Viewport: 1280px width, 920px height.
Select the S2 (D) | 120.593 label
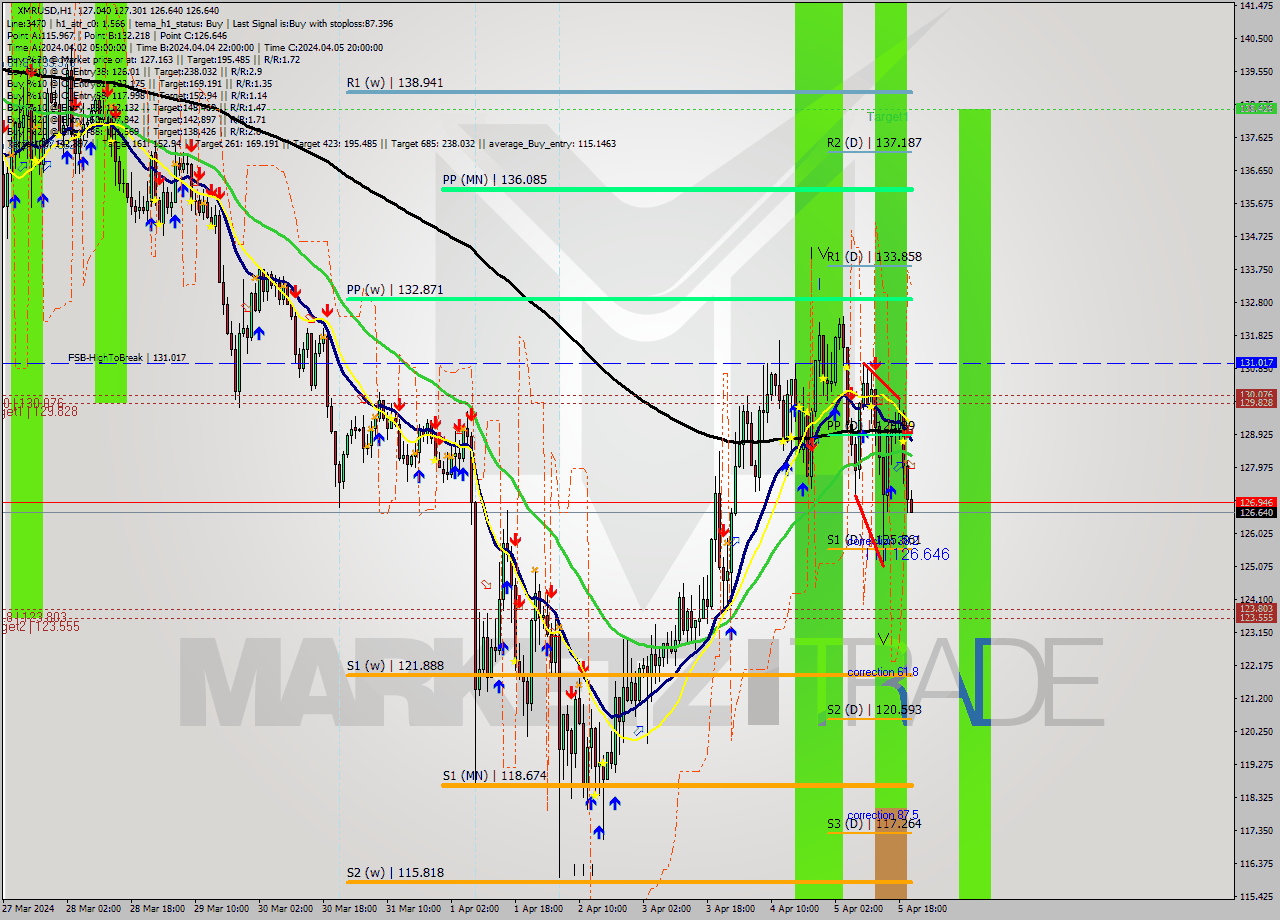(874, 710)
